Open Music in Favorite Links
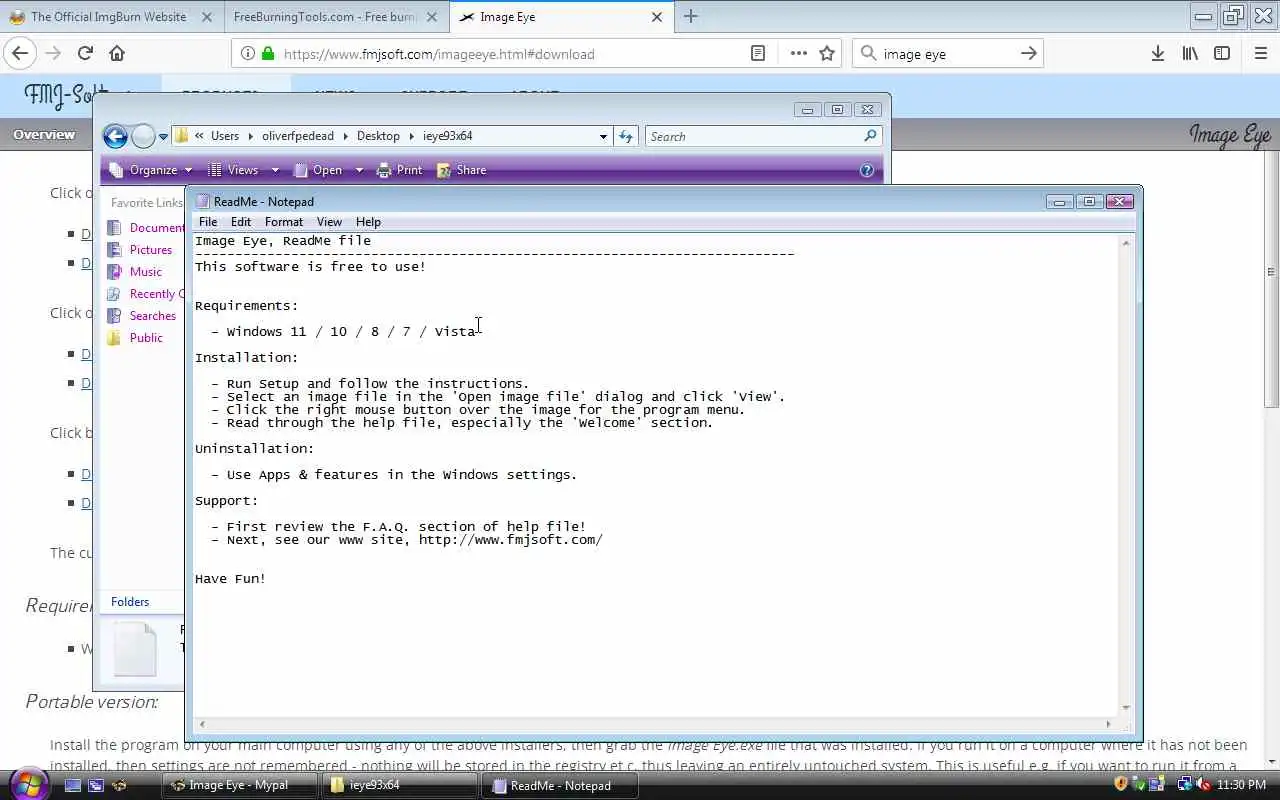This screenshot has height=800, width=1280. click(135, 272)
